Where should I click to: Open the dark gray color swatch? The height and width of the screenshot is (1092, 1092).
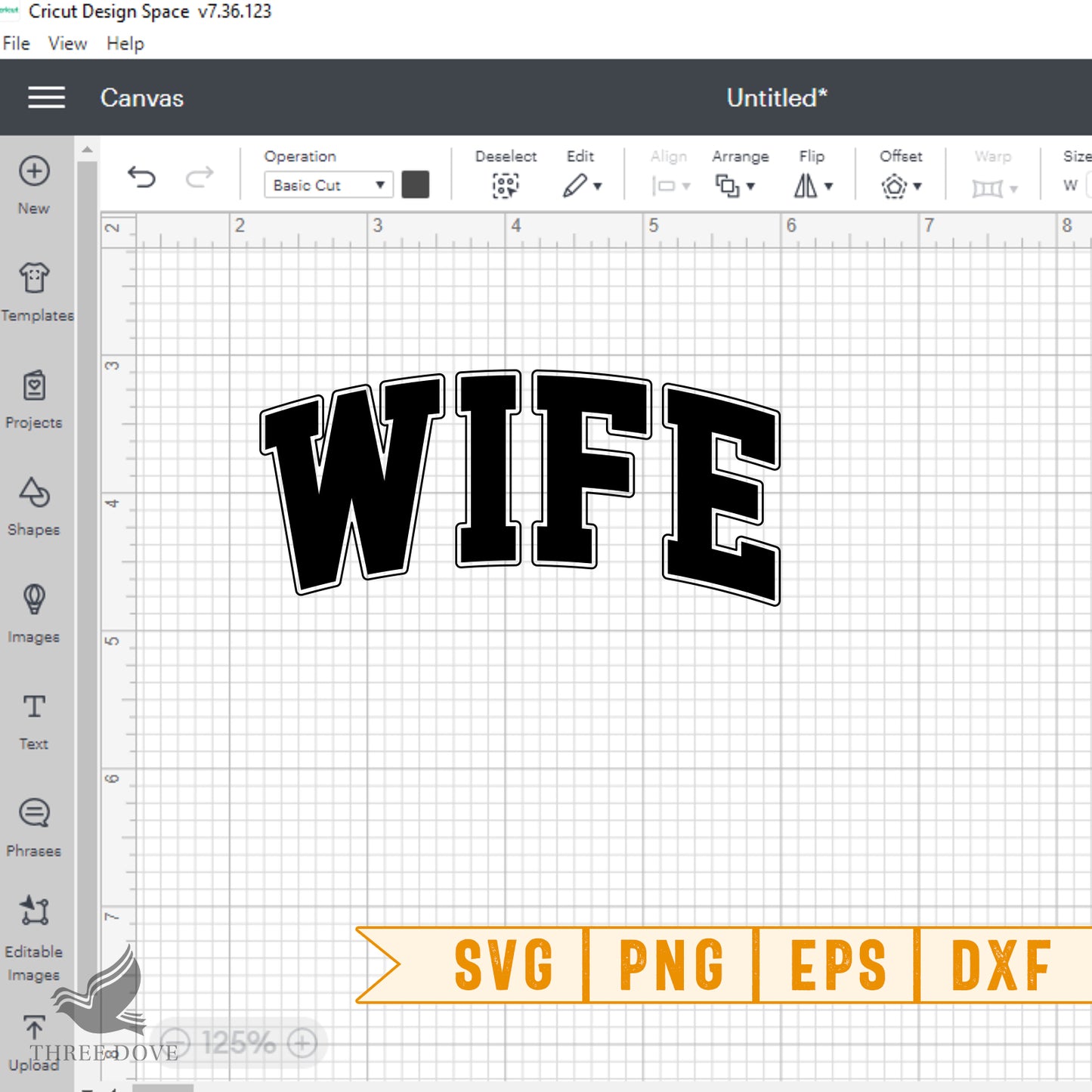[416, 184]
